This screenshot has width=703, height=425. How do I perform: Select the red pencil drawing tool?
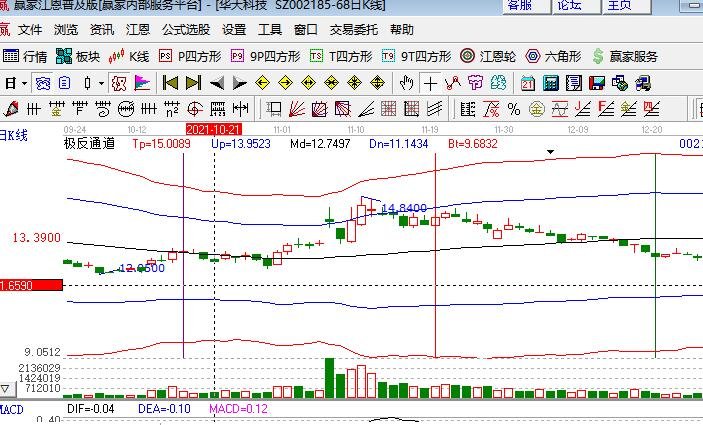point(11,109)
